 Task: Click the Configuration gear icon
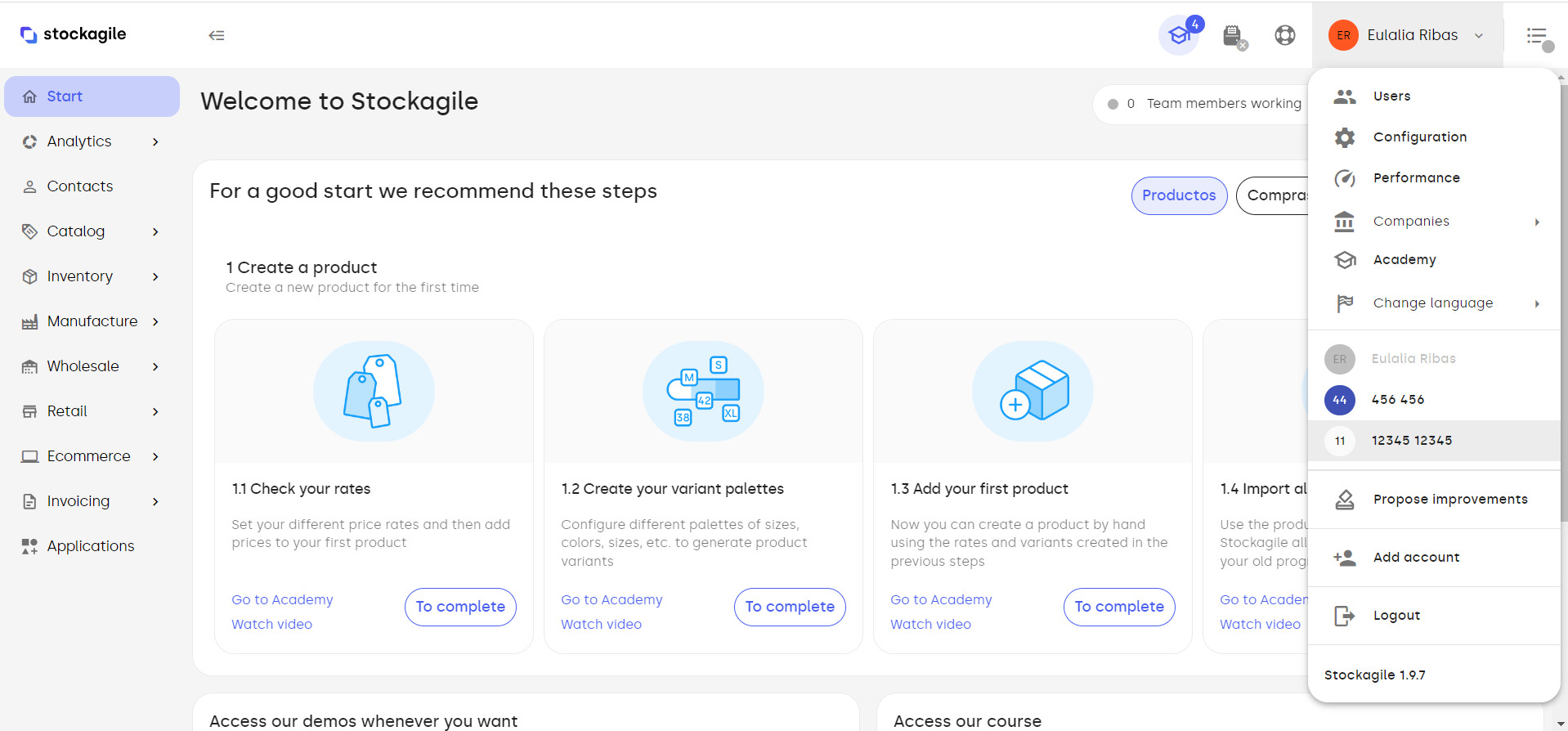click(x=1345, y=137)
